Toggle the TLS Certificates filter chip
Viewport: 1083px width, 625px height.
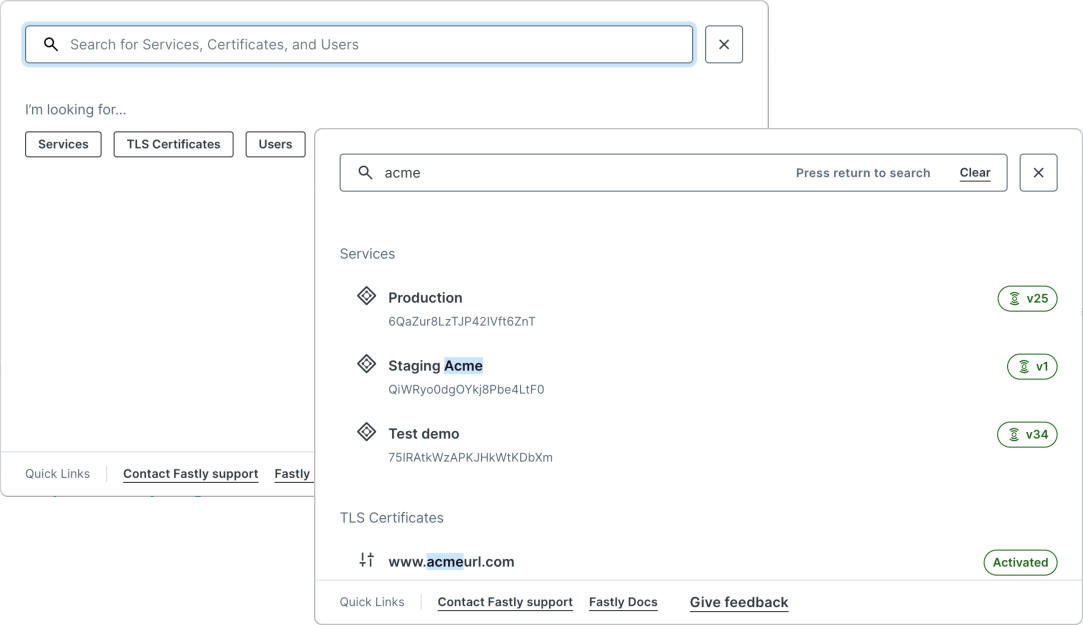[173, 144]
